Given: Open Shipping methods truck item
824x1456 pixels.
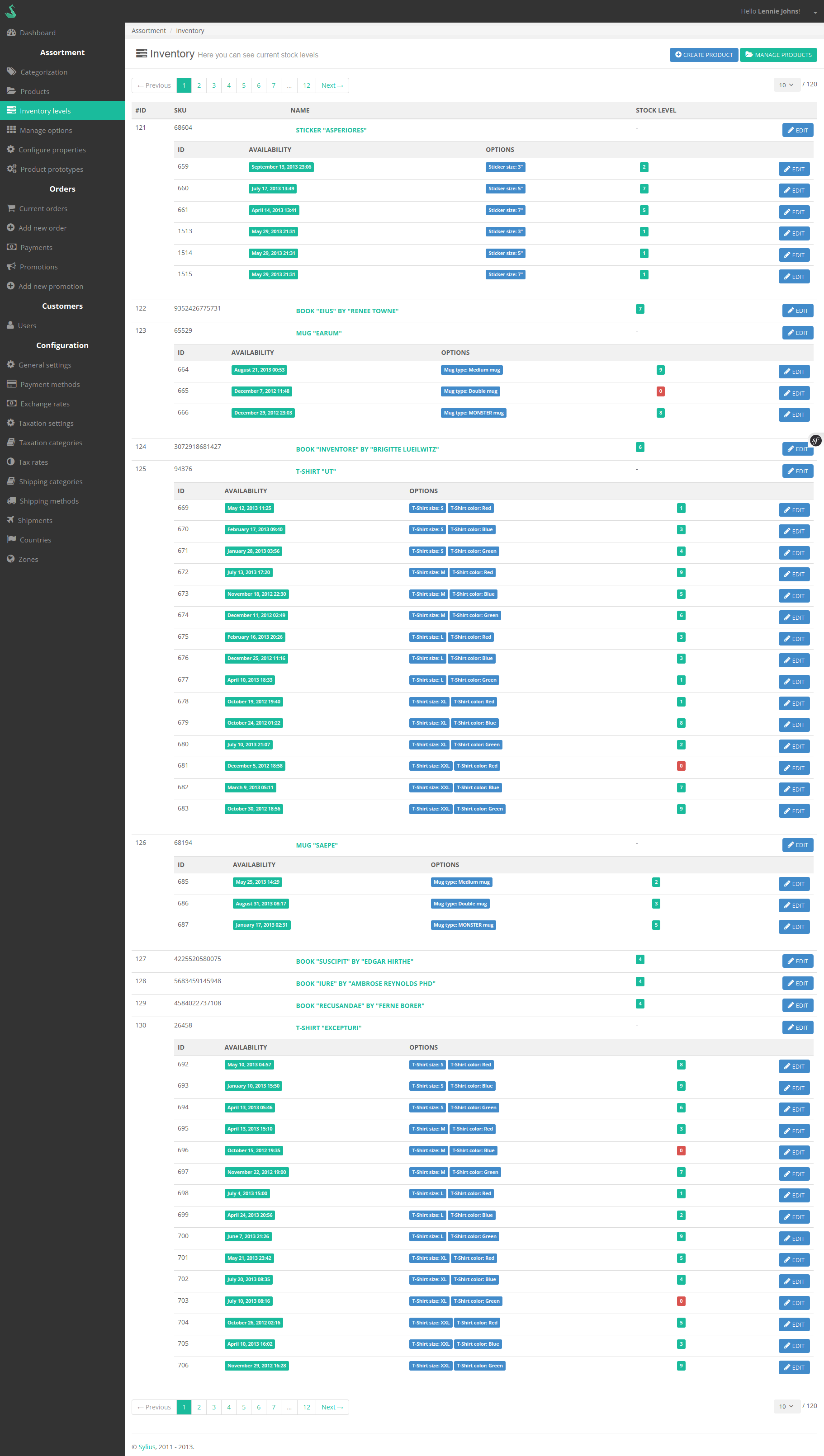Looking at the screenshot, I should click(62, 501).
